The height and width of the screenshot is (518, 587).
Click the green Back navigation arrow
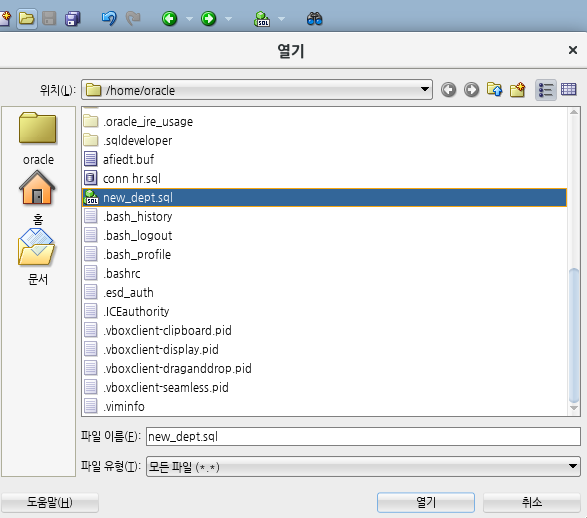(x=170, y=18)
